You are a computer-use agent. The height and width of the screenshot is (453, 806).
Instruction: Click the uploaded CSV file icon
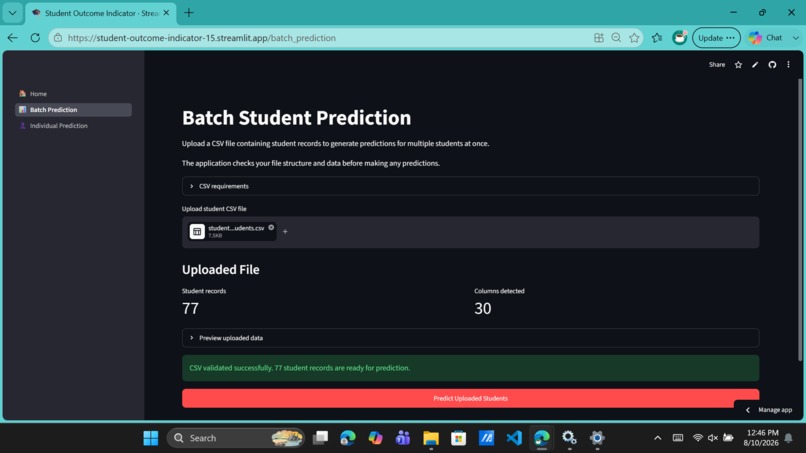pyautogui.click(x=197, y=231)
